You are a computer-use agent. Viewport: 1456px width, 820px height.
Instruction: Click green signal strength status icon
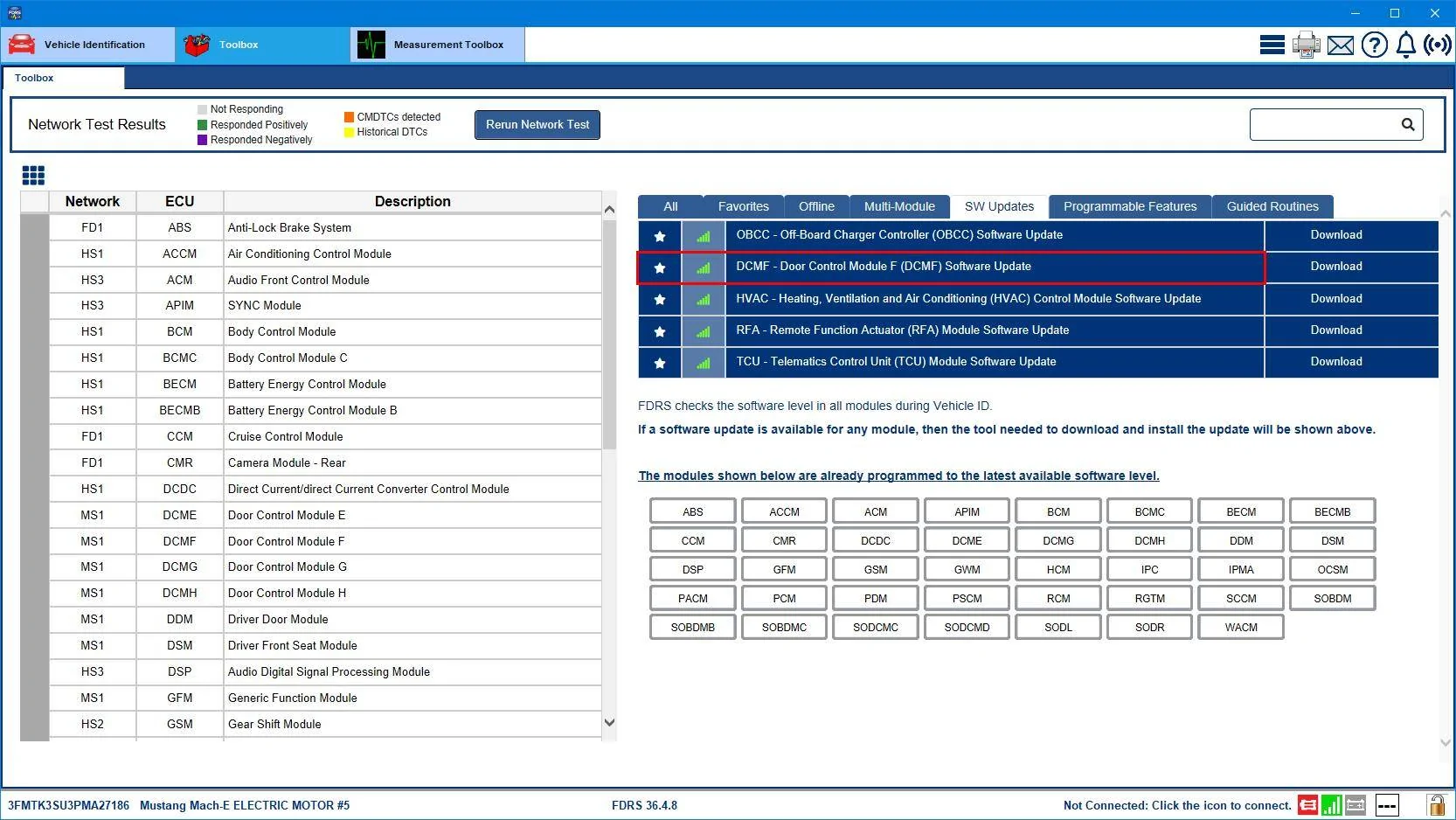(1332, 805)
